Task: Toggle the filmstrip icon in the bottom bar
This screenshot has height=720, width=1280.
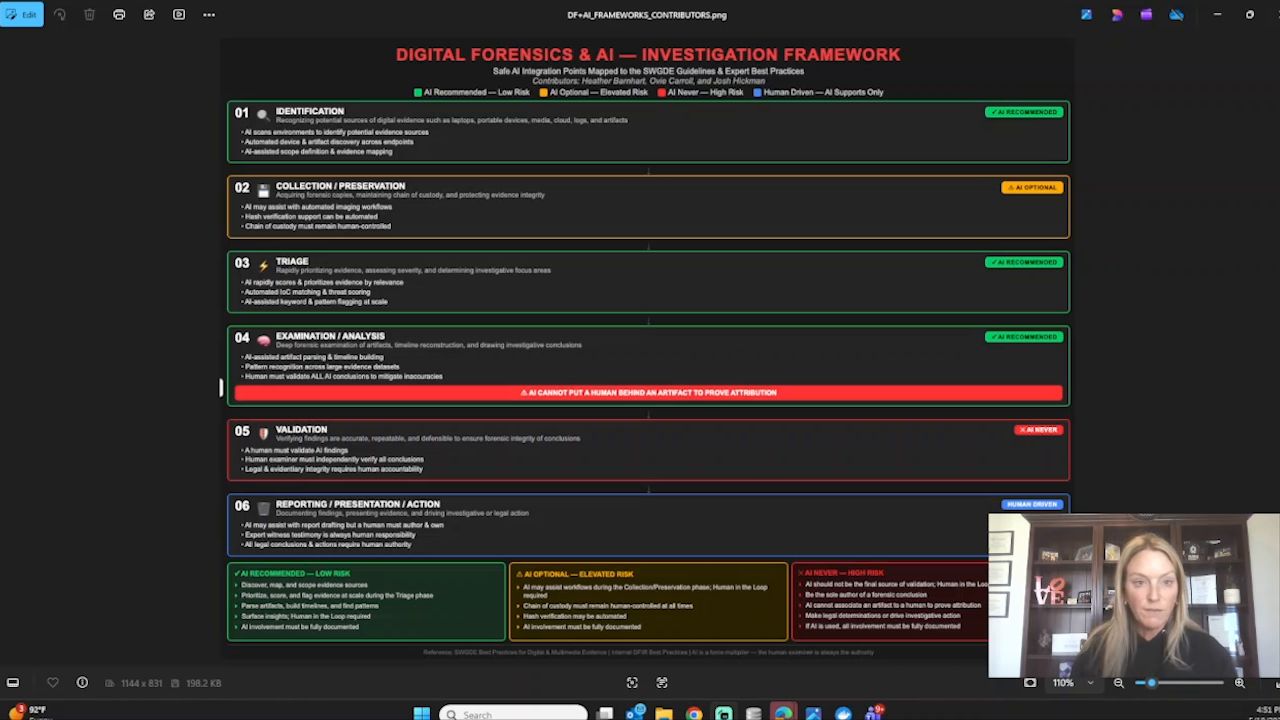Action: pos(13,683)
